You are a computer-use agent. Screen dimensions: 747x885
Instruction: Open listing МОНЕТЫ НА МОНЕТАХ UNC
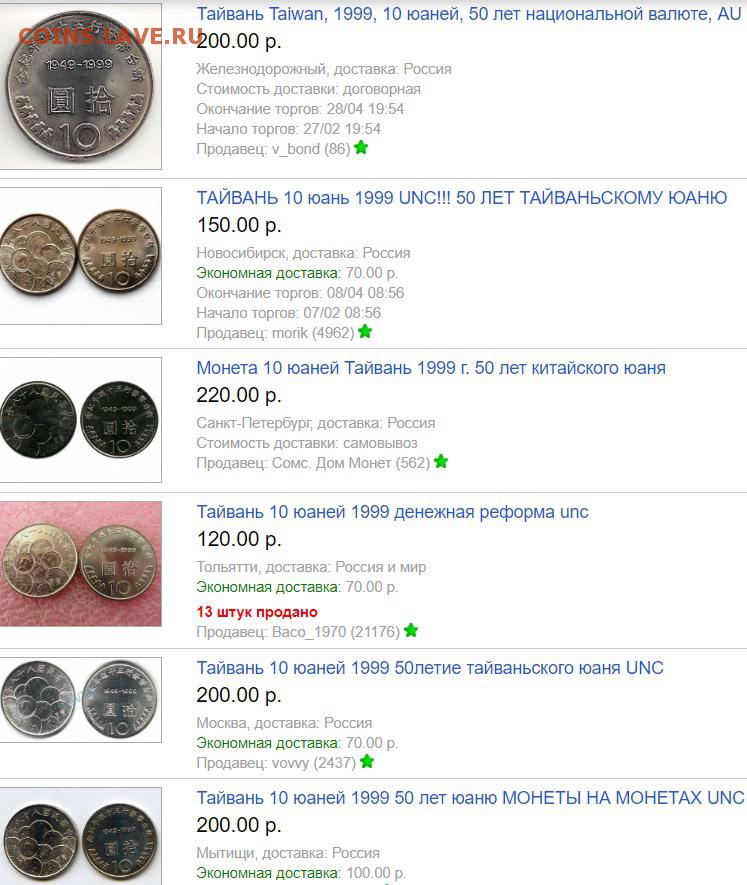[x=470, y=798]
